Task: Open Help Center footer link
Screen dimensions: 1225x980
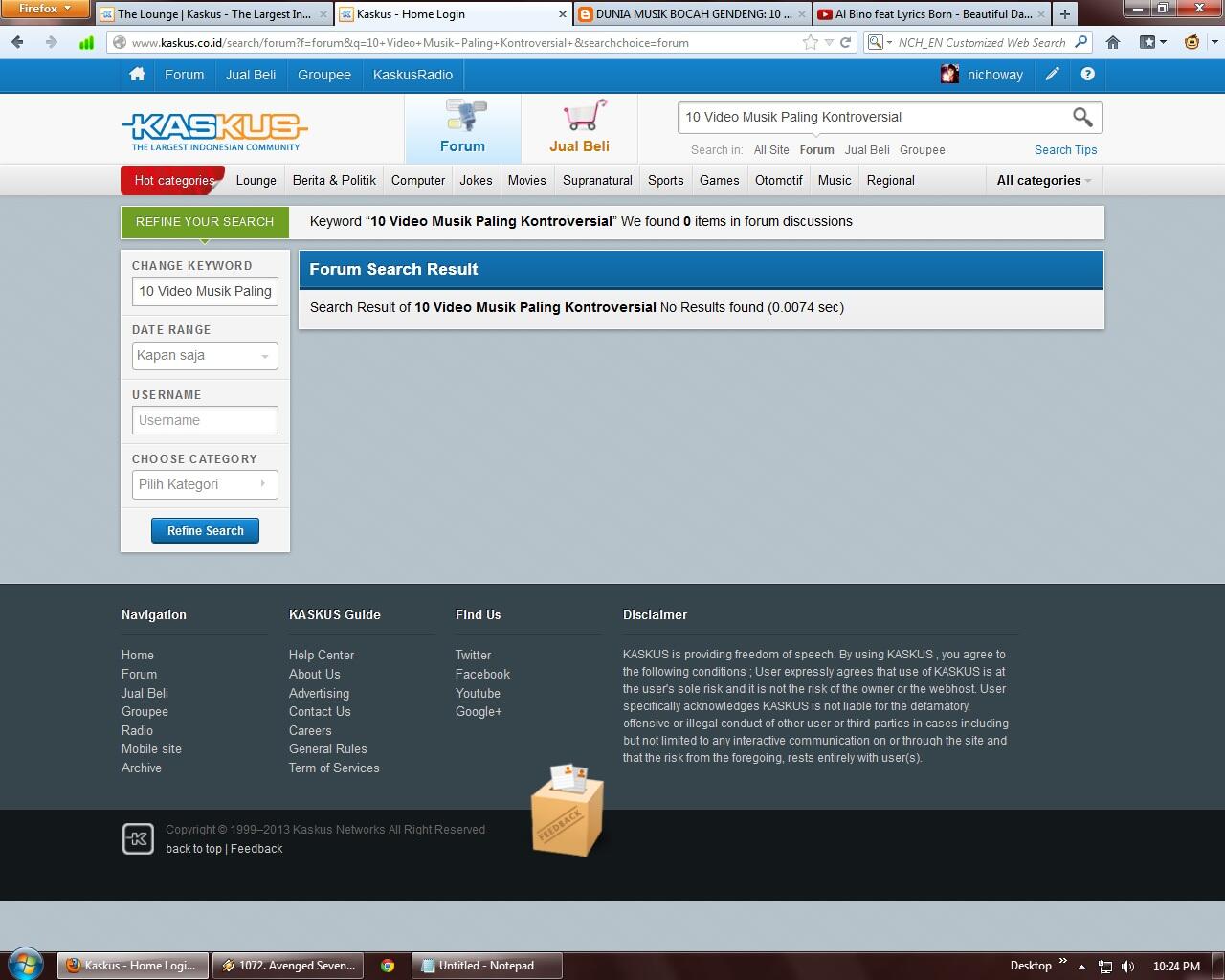Action: click(322, 656)
